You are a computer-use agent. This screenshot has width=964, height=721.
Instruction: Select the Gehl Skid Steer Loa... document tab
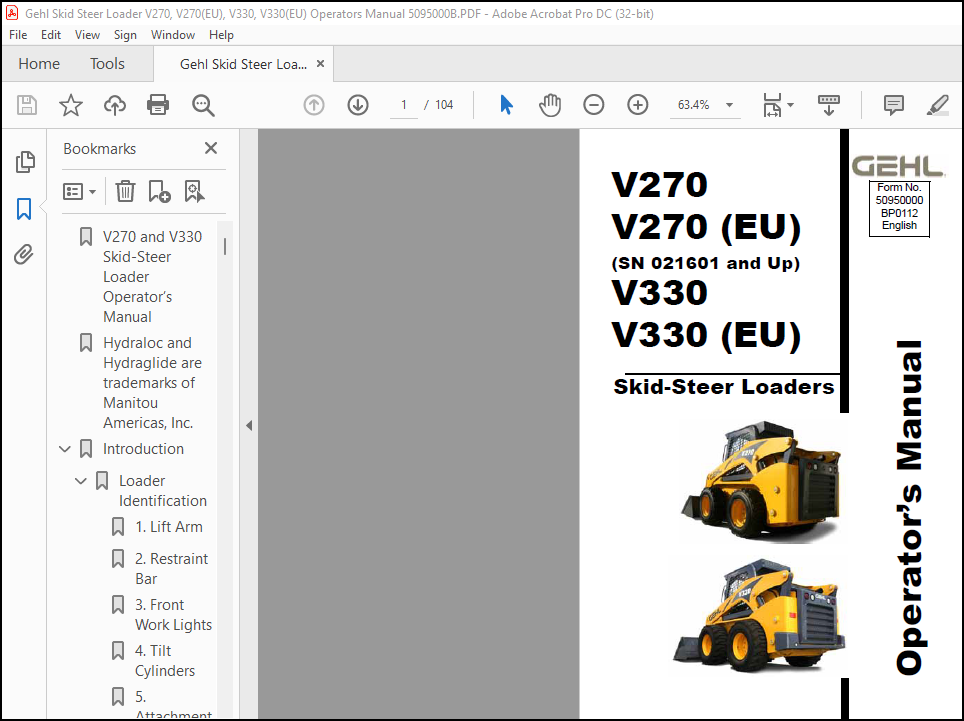tap(243, 64)
